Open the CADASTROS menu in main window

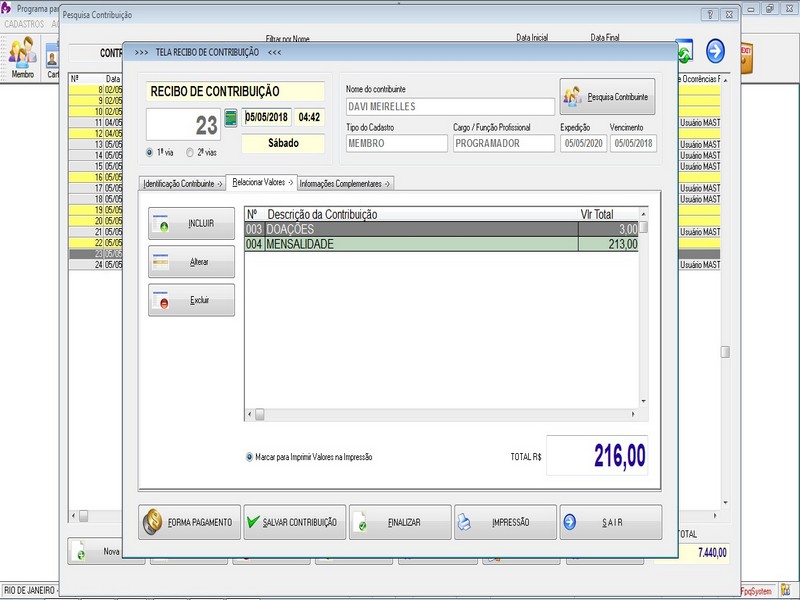point(24,24)
